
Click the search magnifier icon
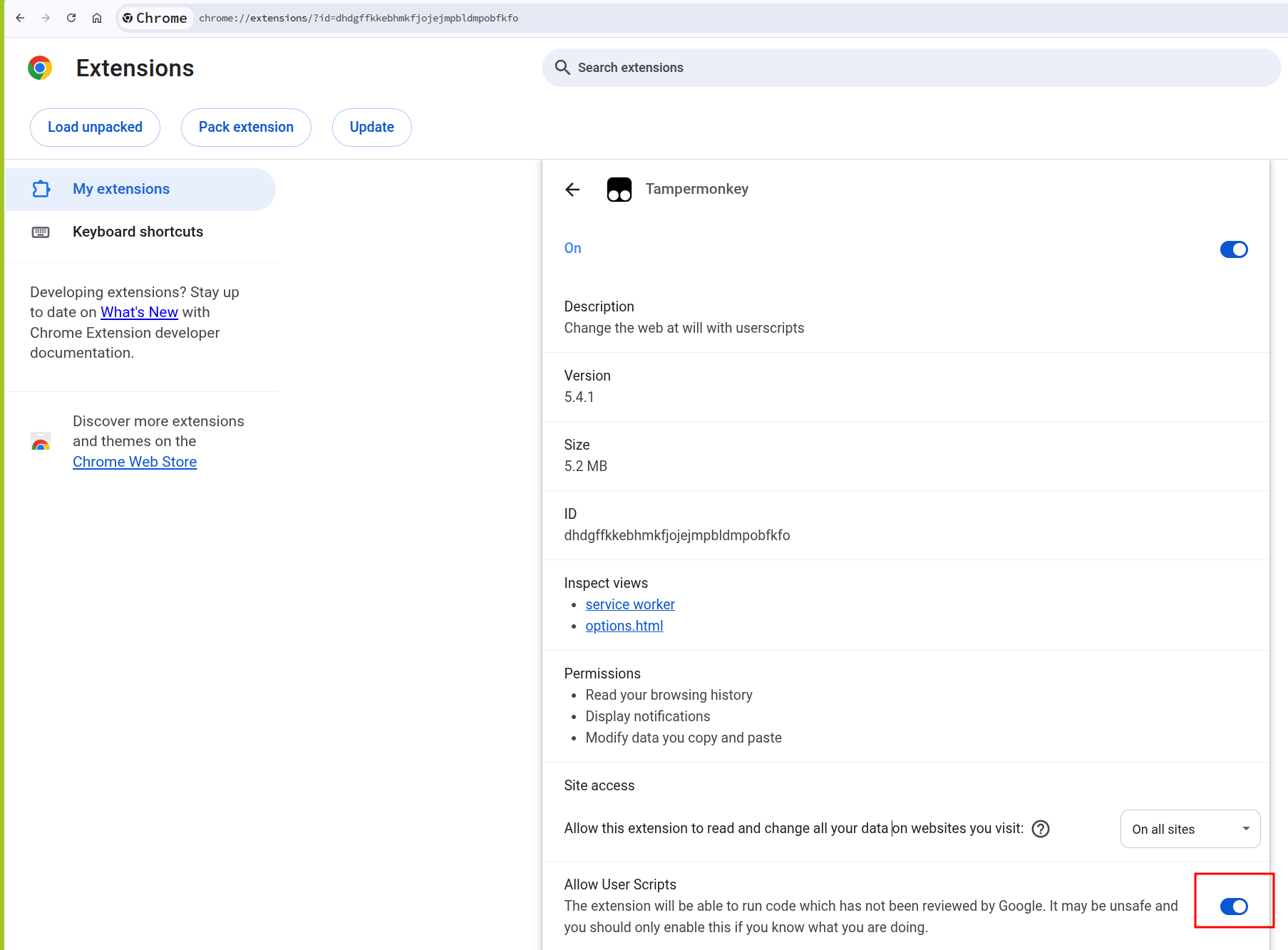pos(562,68)
